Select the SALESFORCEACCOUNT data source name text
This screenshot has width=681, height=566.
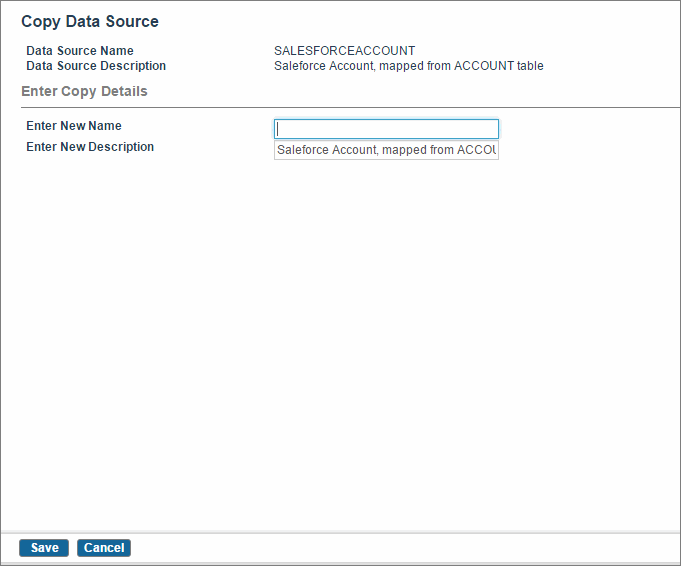point(344,51)
